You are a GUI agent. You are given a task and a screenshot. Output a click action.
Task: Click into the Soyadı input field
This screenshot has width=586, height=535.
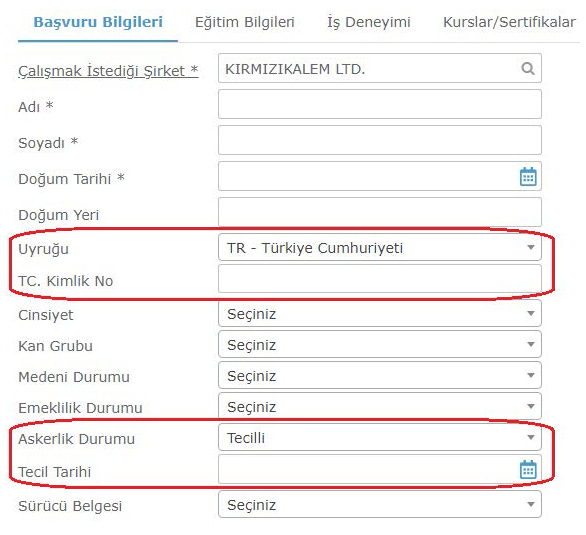tap(380, 140)
